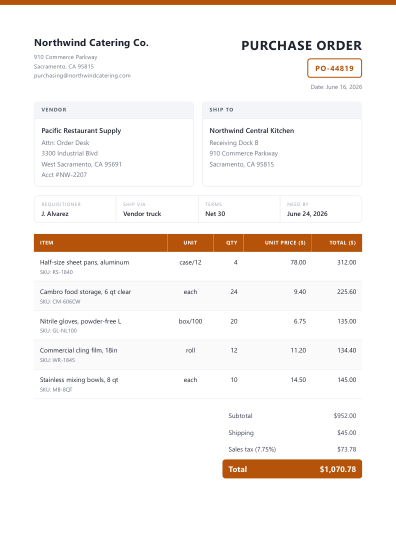Click the $45.00 shipping amount
This screenshot has width=396, height=560.
point(347,433)
